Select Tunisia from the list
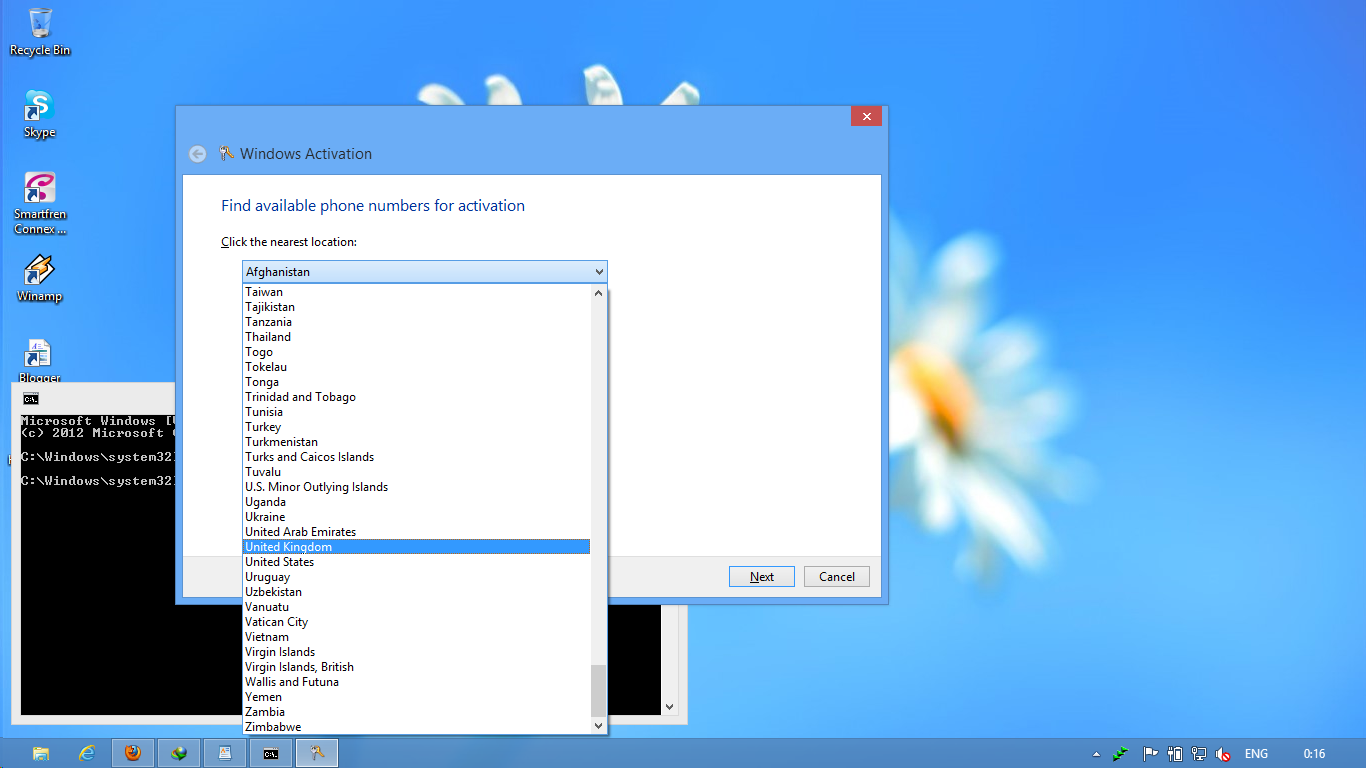The image size is (1366, 768). click(417, 412)
